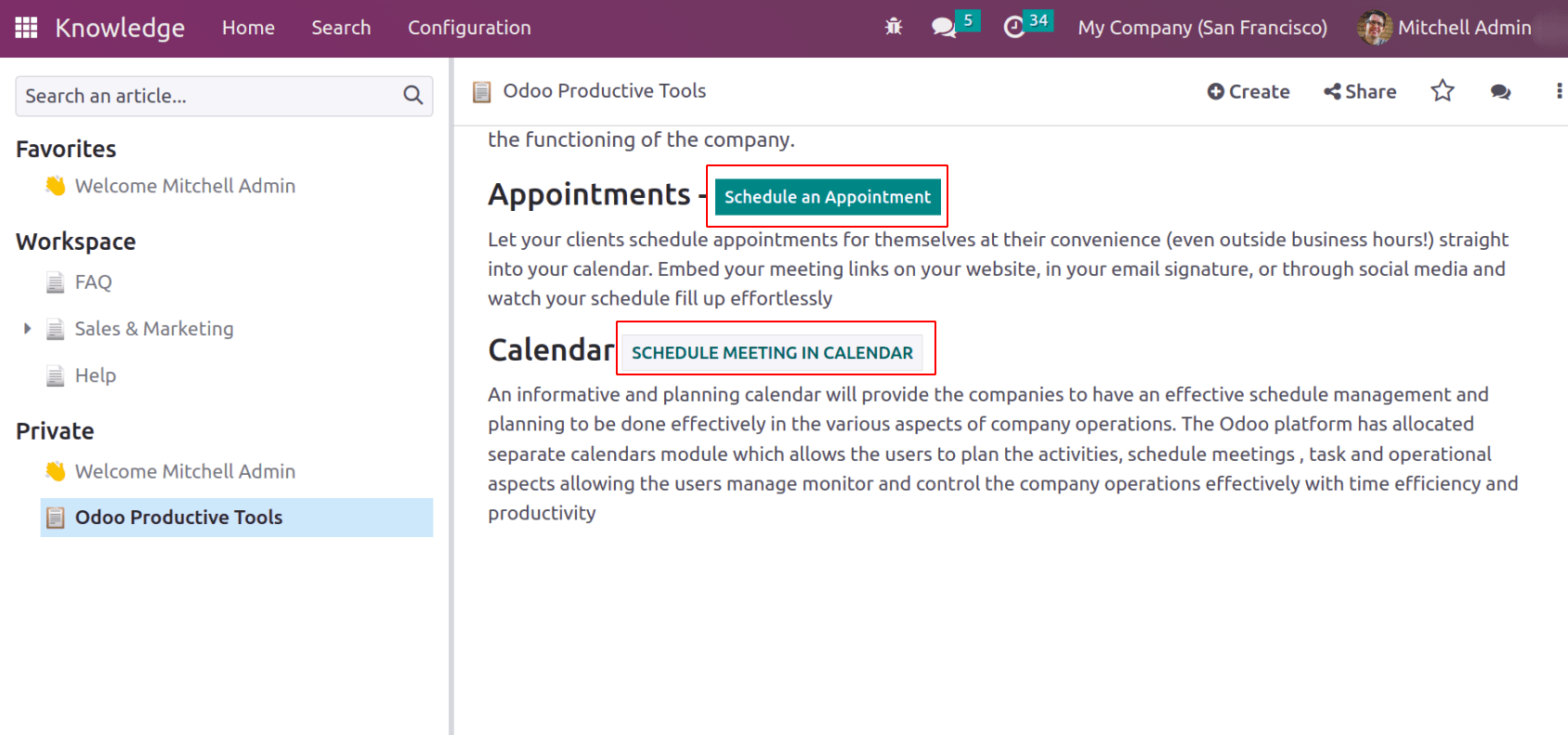Image resolution: width=1568 pixels, height=735 pixels.
Task: Open the My Company (San Francisco) switcher
Action: 1202,28
